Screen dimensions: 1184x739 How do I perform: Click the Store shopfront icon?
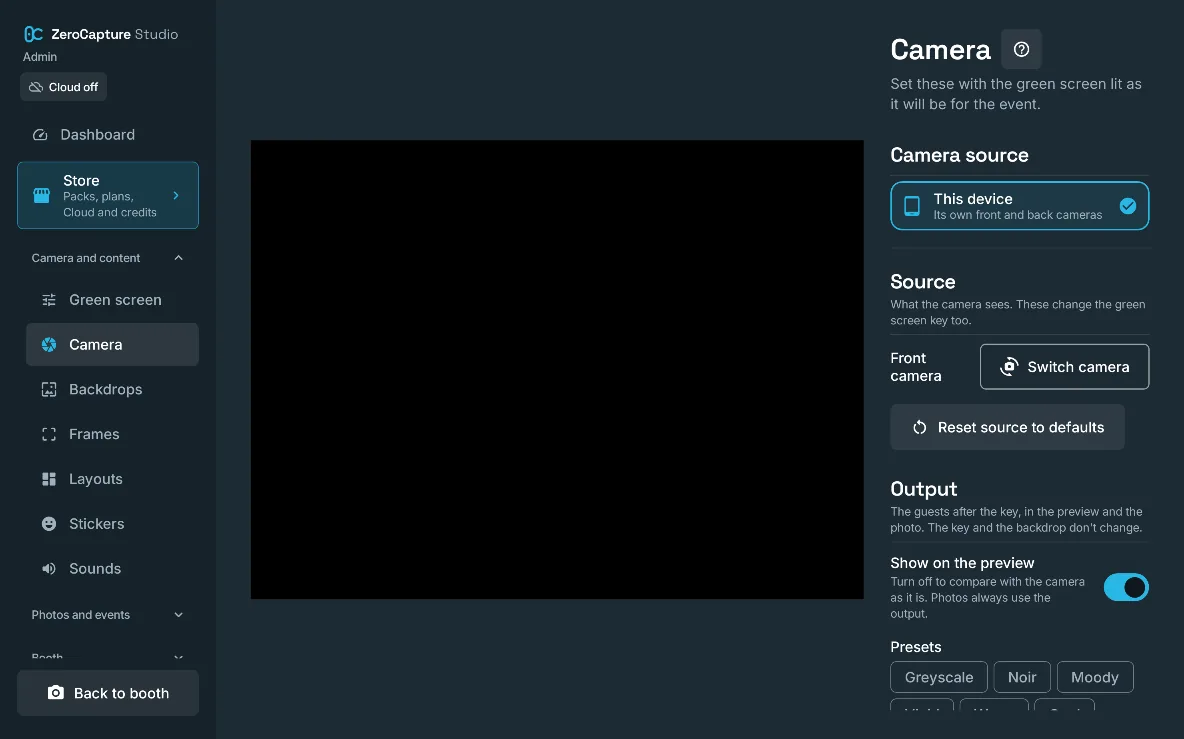click(x=42, y=196)
